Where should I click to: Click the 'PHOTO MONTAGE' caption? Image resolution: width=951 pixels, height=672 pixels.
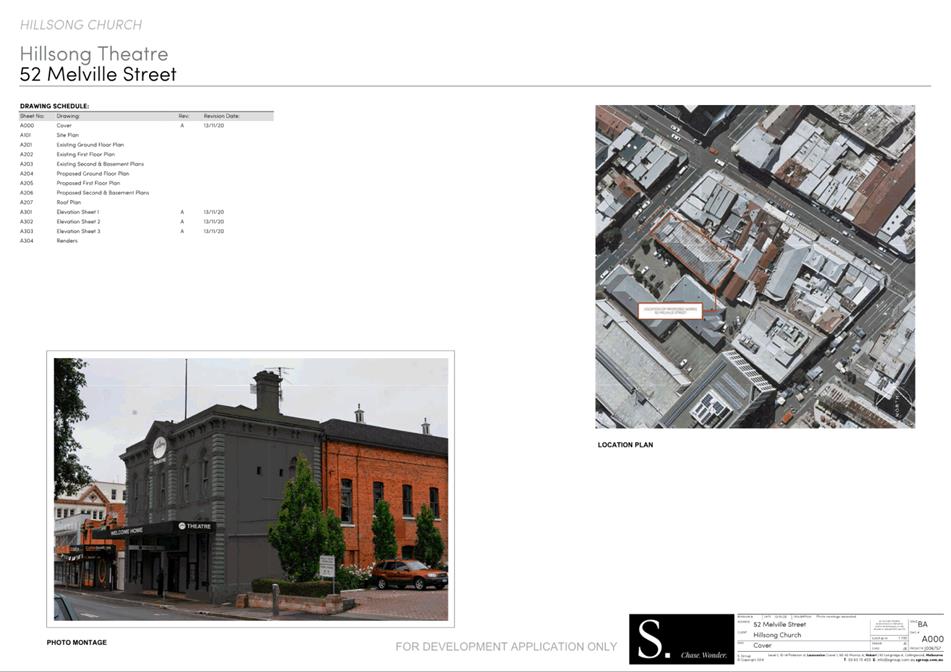[x=76, y=642]
